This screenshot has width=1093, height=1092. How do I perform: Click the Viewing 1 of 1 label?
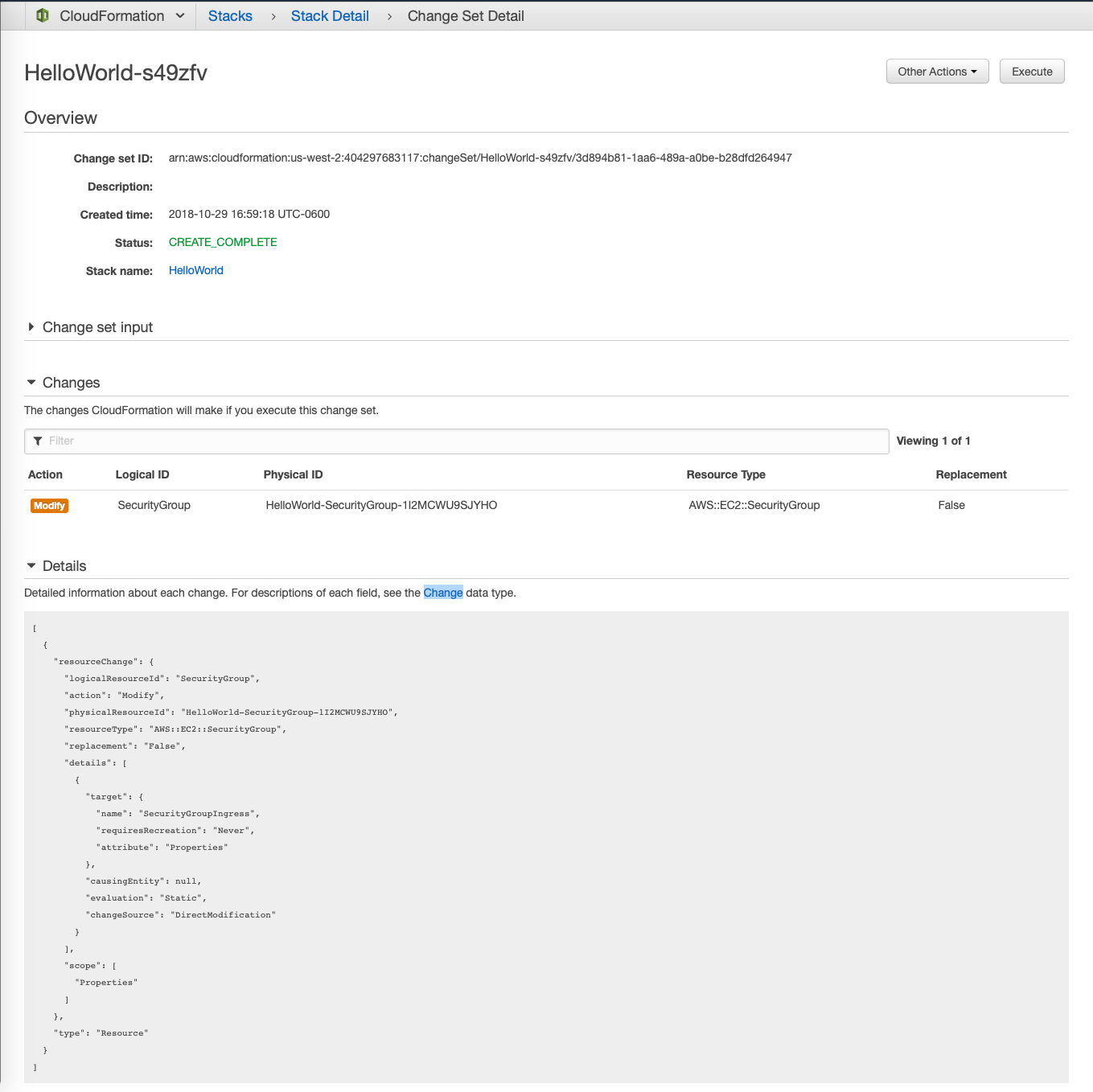click(x=934, y=441)
